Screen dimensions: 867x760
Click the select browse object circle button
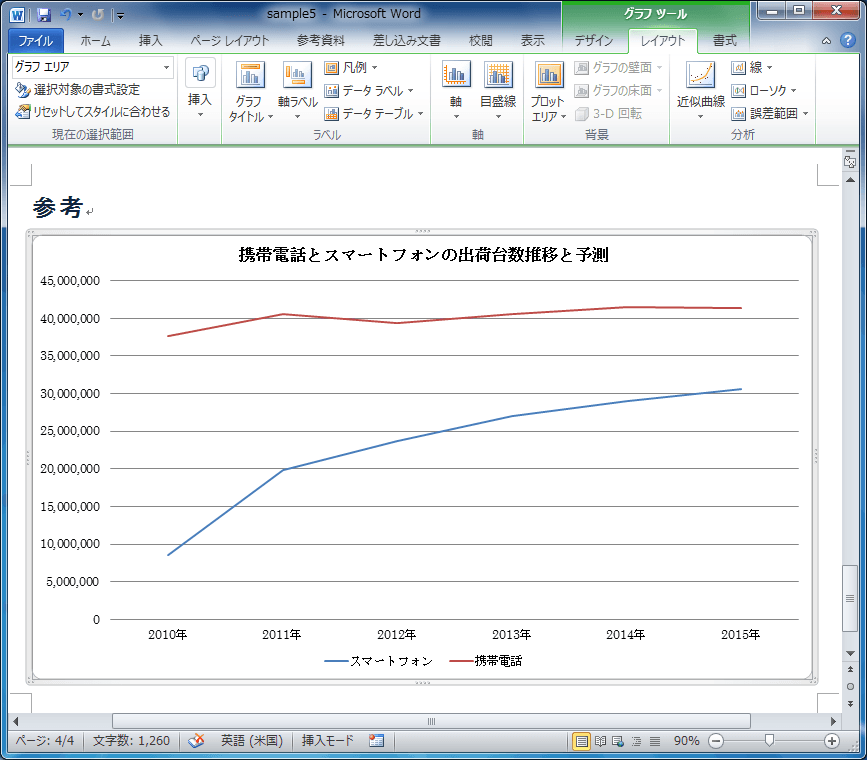click(x=850, y=686)
